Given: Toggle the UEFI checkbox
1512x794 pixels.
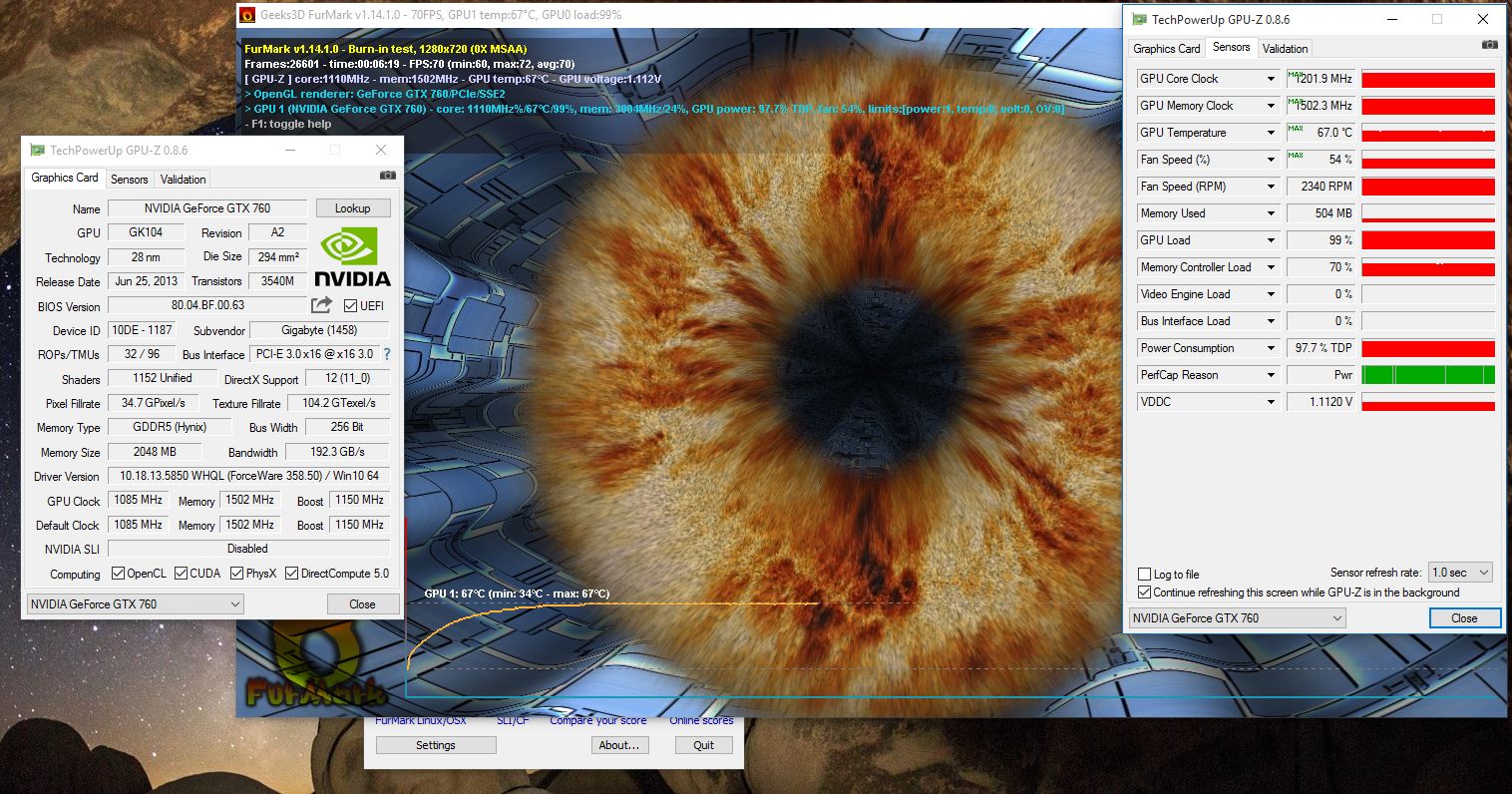Looking at the screenshot, I should 350,306.
